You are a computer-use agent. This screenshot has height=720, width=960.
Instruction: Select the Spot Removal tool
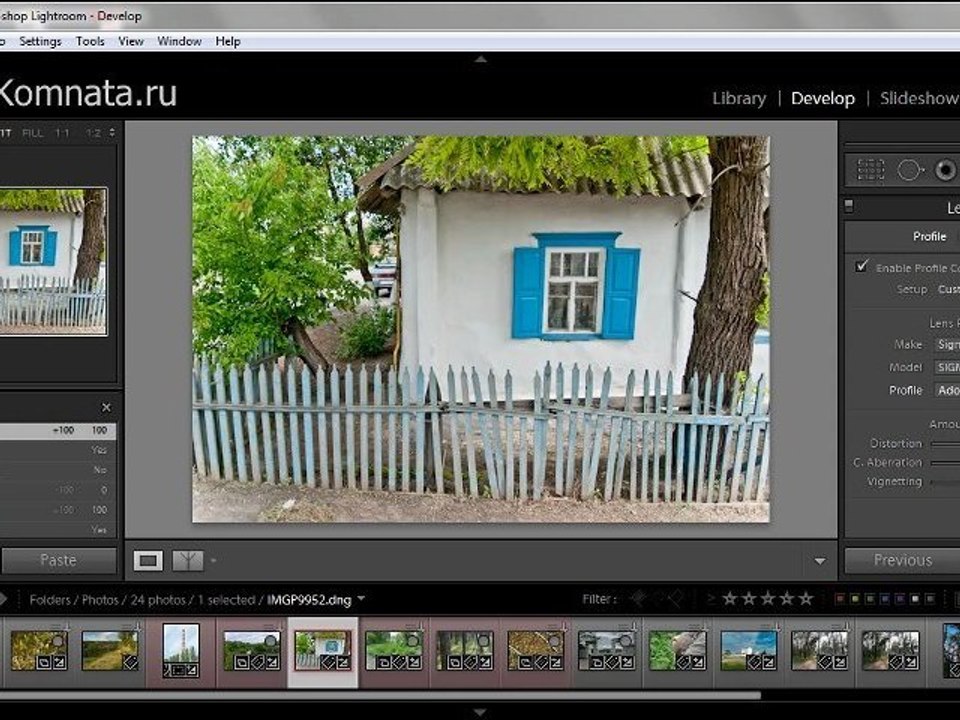click(x=910, y=170)
